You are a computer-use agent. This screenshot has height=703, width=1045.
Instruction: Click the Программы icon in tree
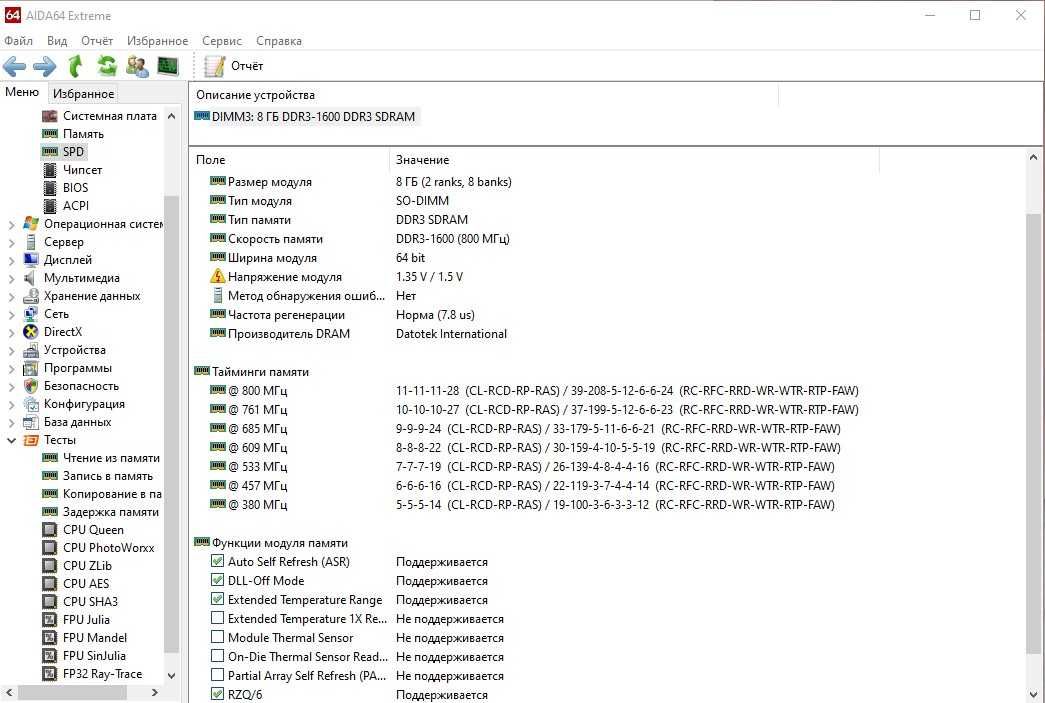[31, 368]
